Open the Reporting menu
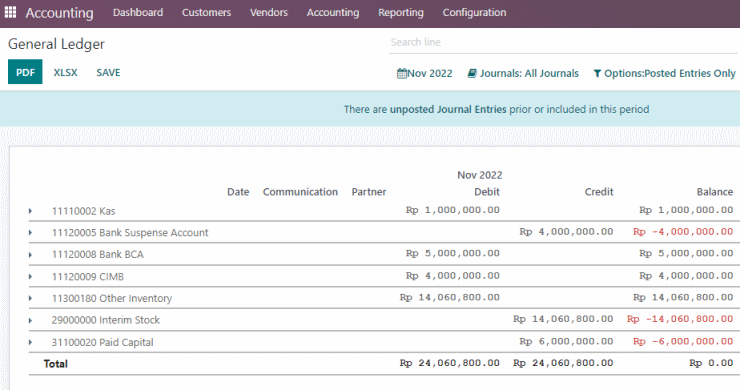 (x=401, y=13)
